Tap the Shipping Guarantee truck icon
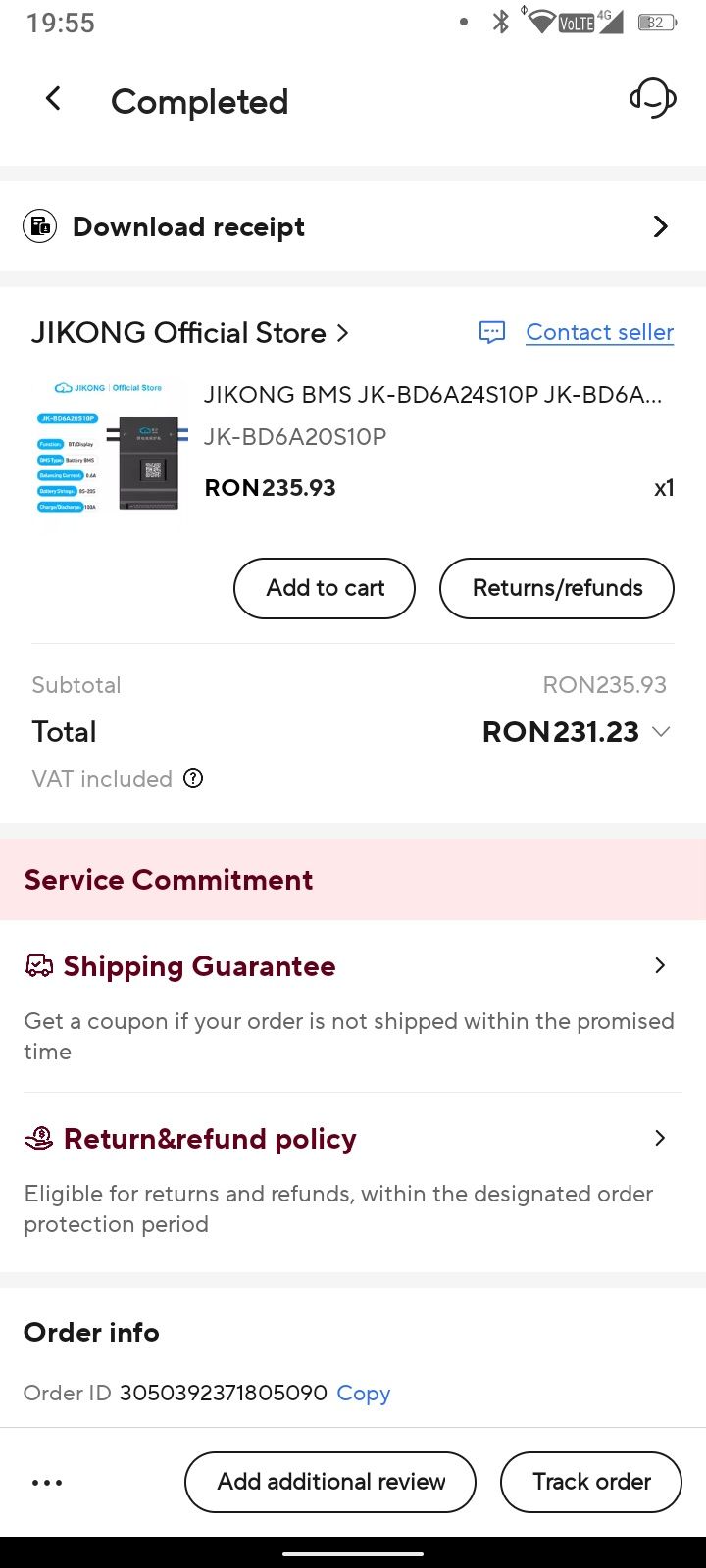Screen dimensions: 706x1568 (x=38, y=966)
